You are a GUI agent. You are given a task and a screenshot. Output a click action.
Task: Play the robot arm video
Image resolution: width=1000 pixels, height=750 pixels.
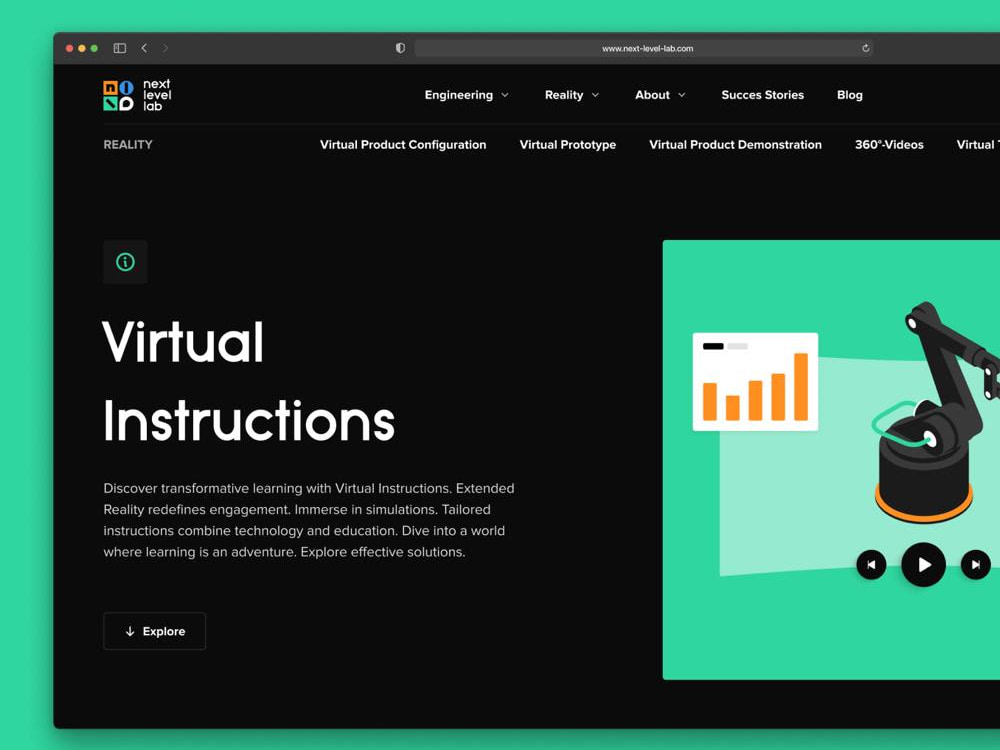tap(923, 564)
